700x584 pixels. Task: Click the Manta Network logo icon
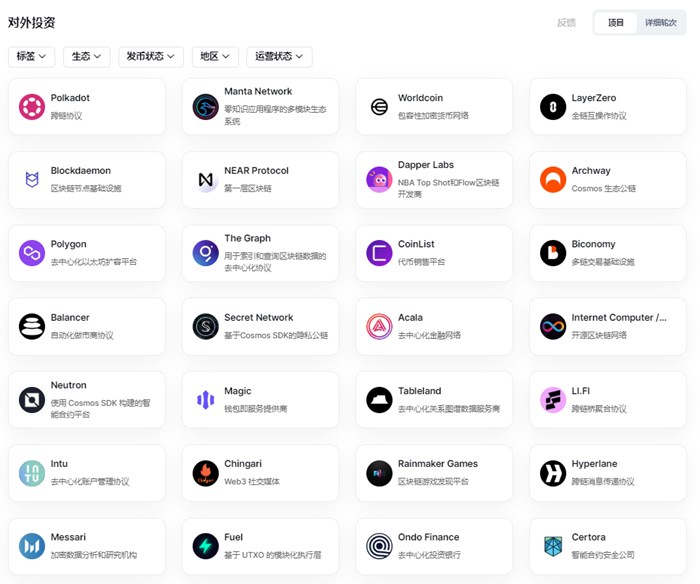click(206, 107)
